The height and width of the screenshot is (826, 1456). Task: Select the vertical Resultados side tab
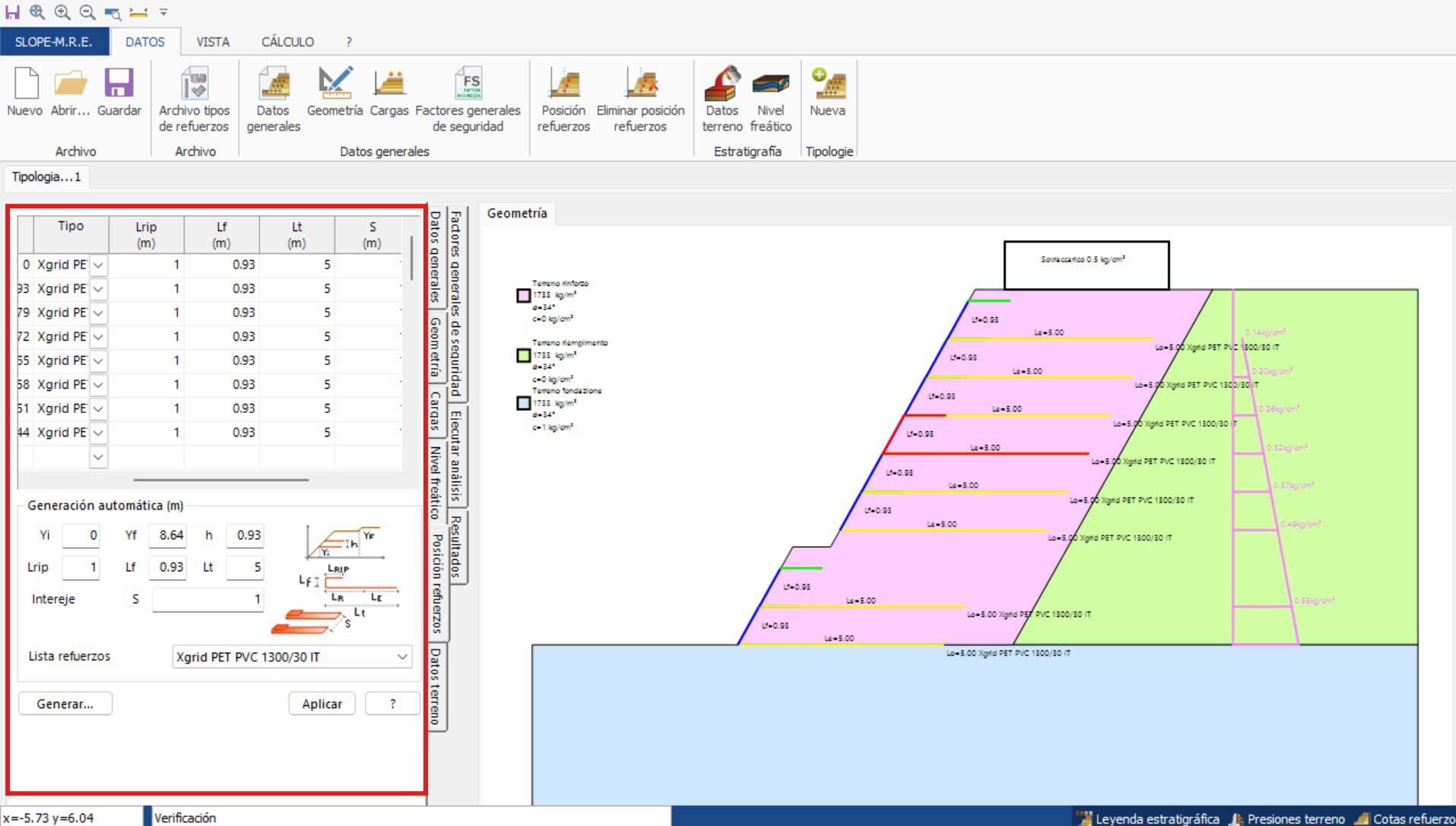coord(456,547)
